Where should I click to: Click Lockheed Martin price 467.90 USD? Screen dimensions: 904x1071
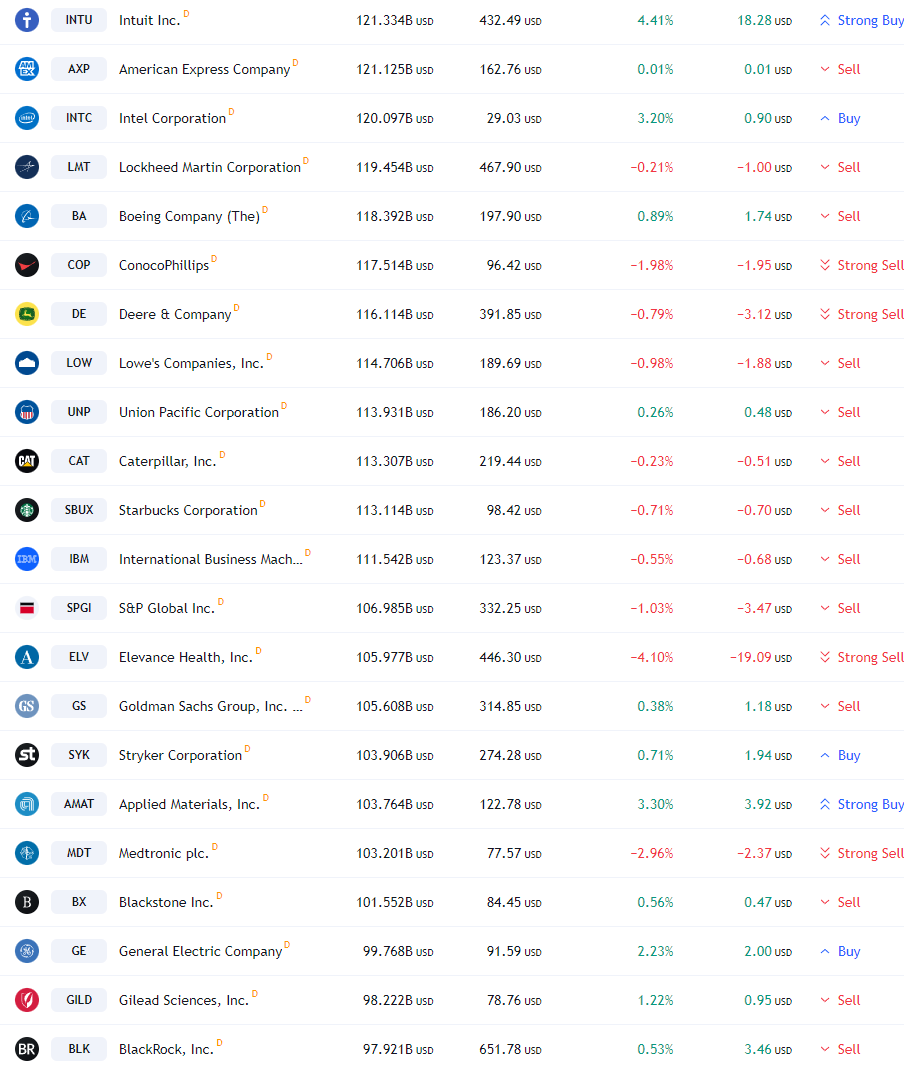510,167
